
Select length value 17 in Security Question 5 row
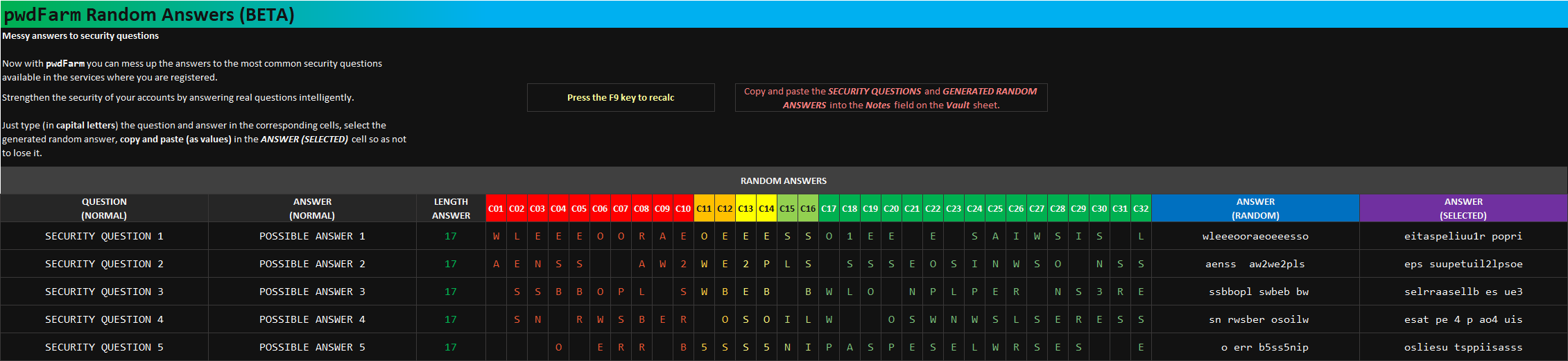(451, 347)
